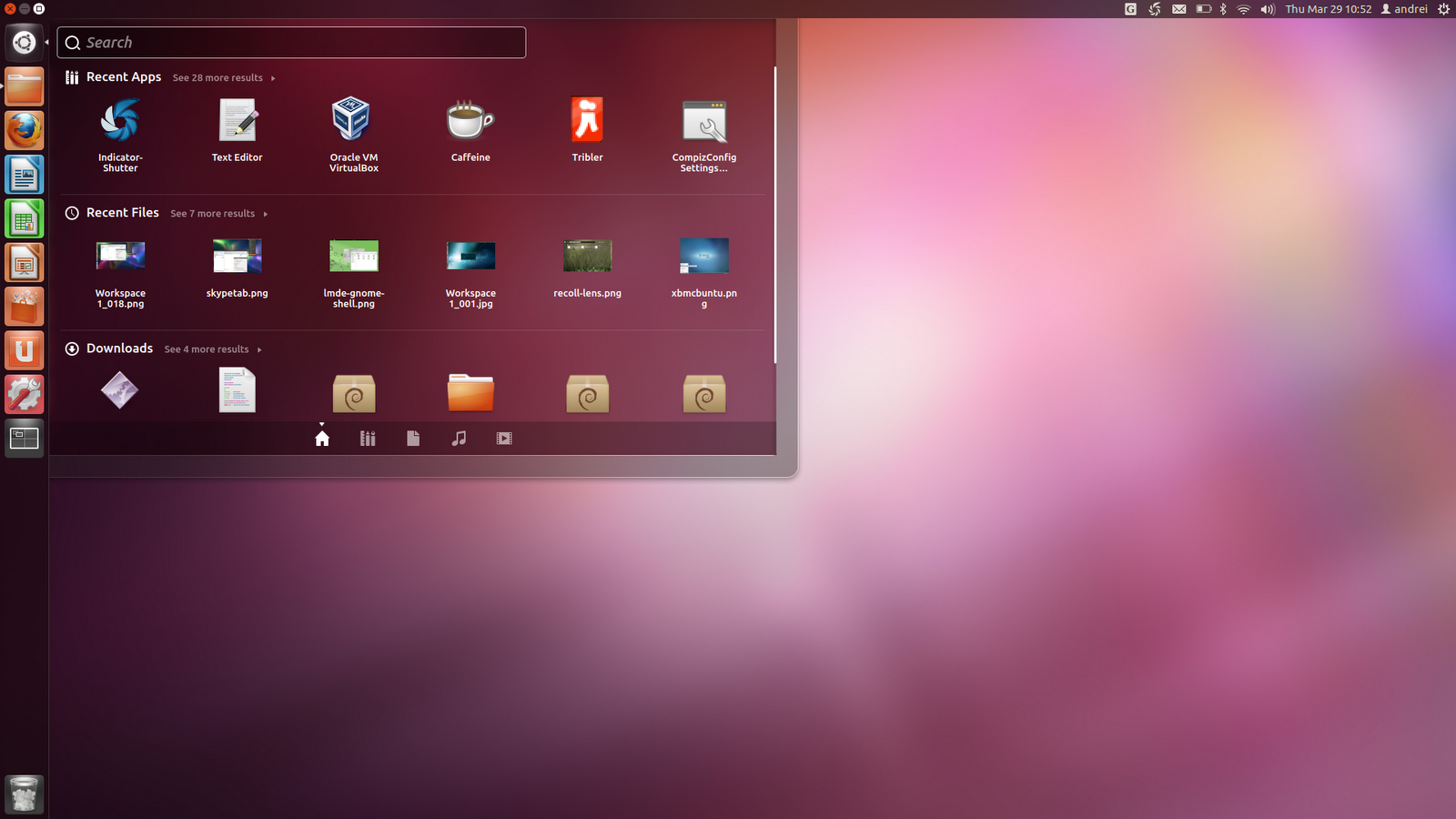Open the clock menu in the top panel
The width and height of the screenshot is (1456, 819).
click(x=1328, y=8)
